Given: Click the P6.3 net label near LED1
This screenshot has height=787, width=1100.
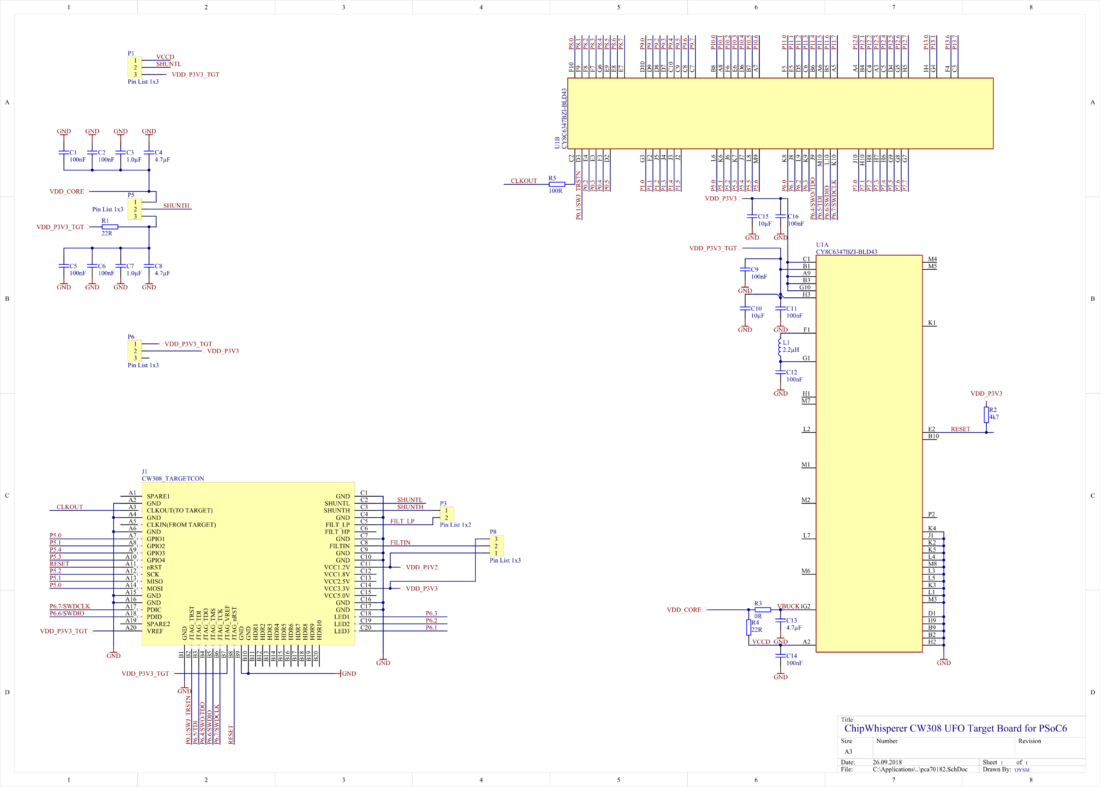Looking at the screenshot, I should (x=431, y=613).
